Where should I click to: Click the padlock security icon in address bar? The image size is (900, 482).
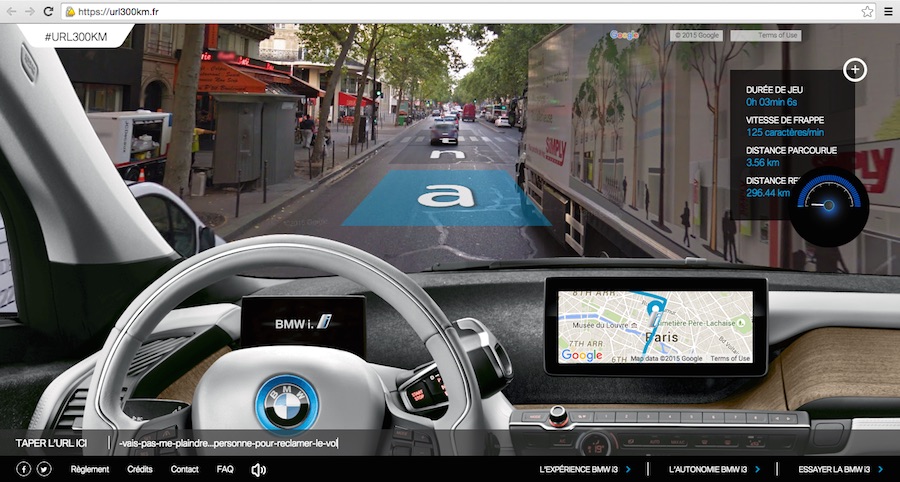(x=70, y=11)
